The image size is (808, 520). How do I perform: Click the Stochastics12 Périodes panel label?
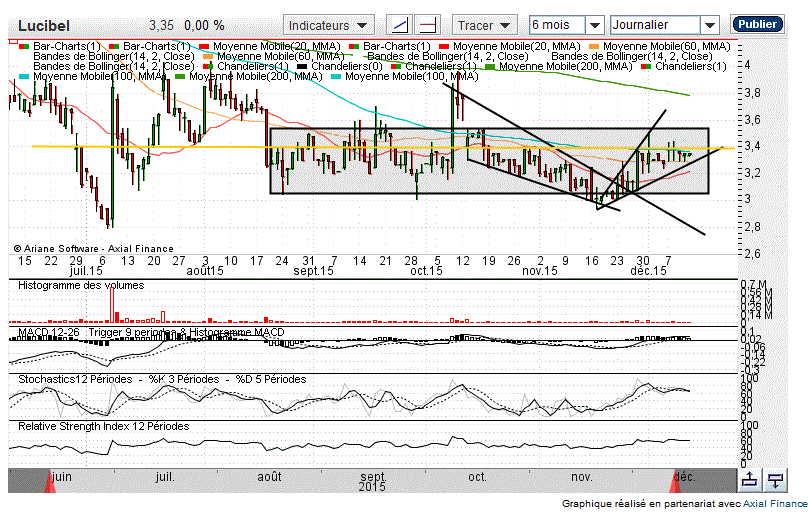75,379
